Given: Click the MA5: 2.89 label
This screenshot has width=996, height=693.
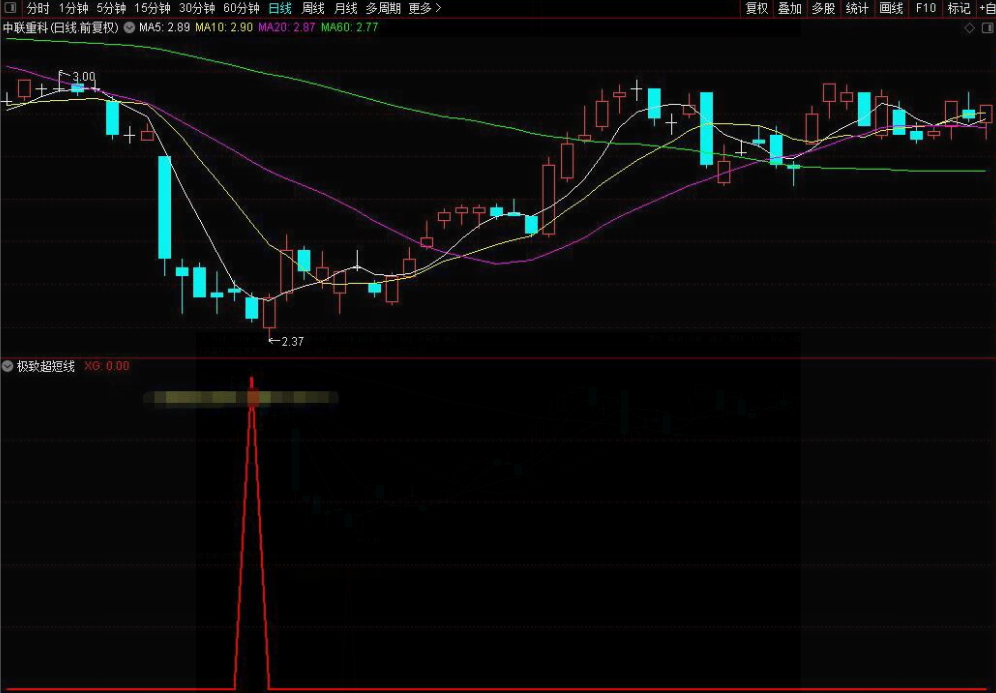Looking at the screenshot, I should pyautogui.click(x=165, y=27).
